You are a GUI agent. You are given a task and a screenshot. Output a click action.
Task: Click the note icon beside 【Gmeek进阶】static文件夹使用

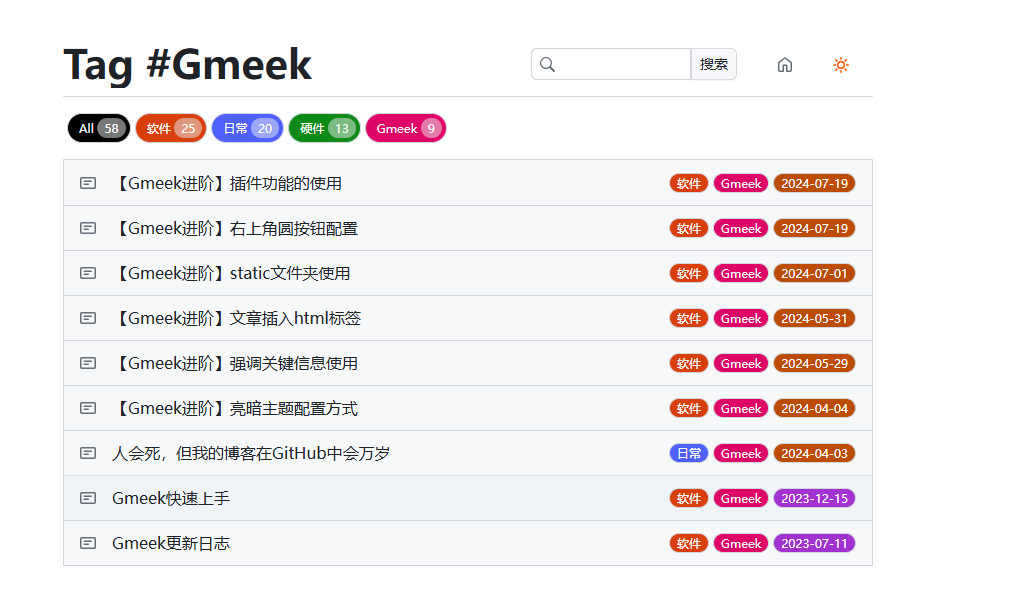tap(88, 273)
